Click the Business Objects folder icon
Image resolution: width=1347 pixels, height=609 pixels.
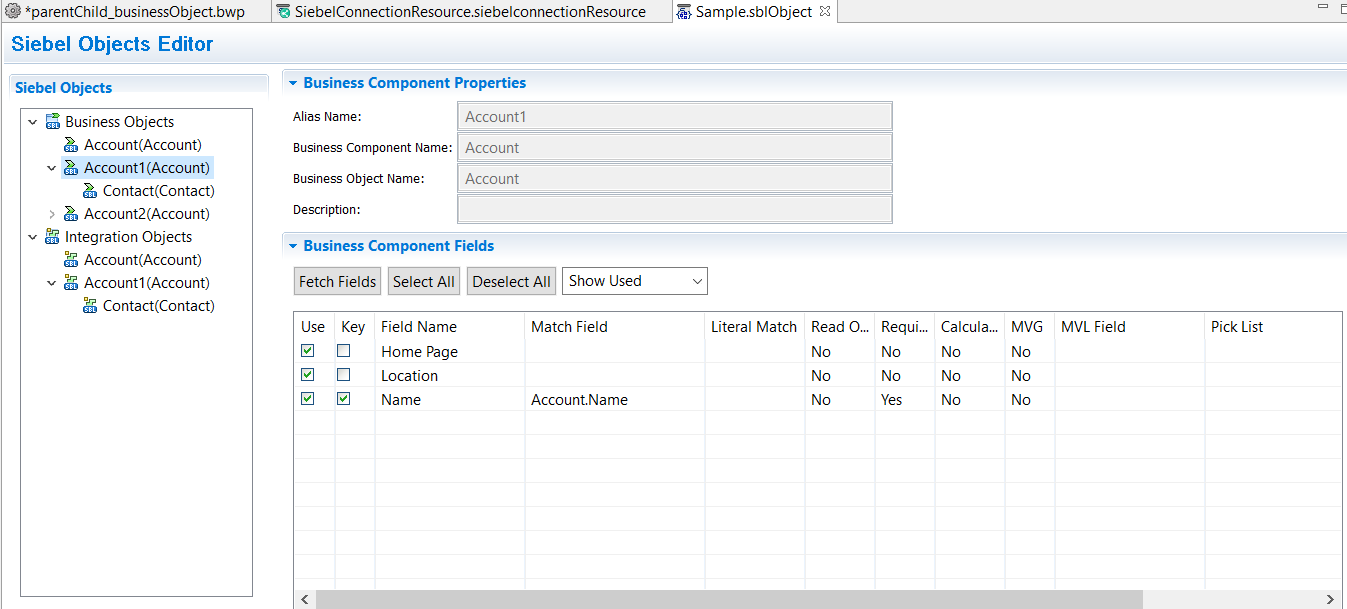click(53, 122)
